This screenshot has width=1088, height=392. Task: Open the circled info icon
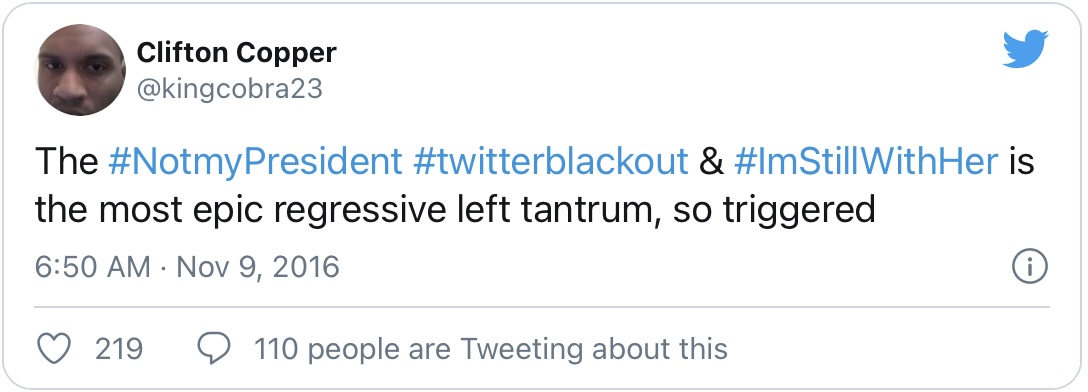click(1030, 266)
